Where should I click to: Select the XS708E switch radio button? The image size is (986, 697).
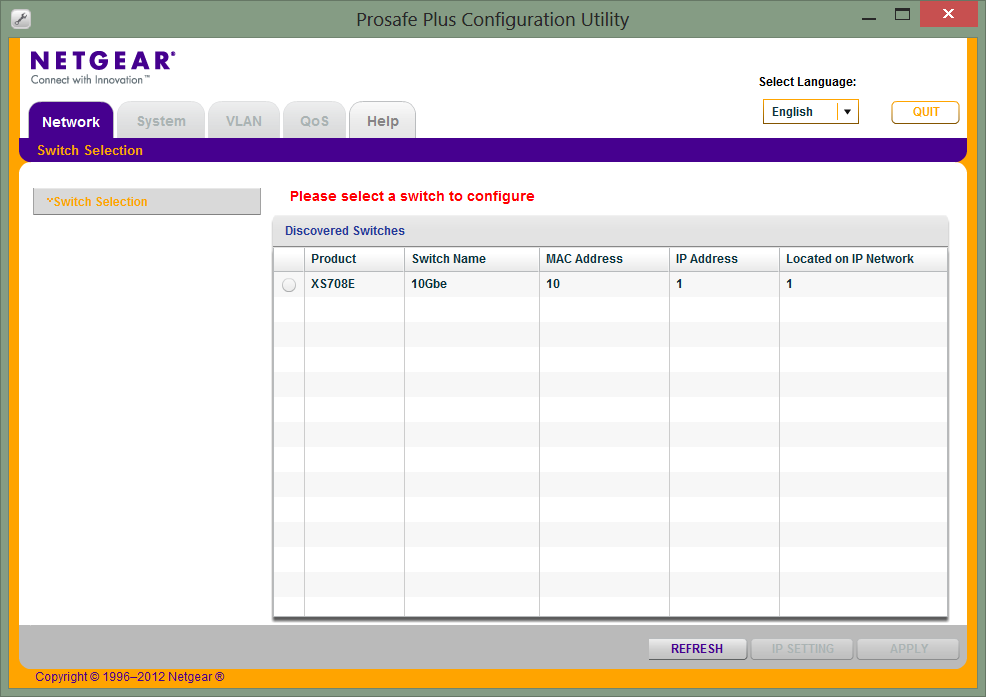point(289,285)
